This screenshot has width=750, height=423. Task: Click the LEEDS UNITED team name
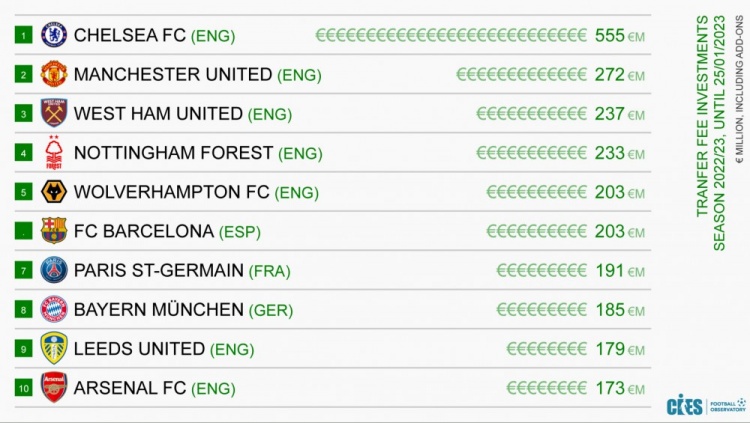click(139, 348)
